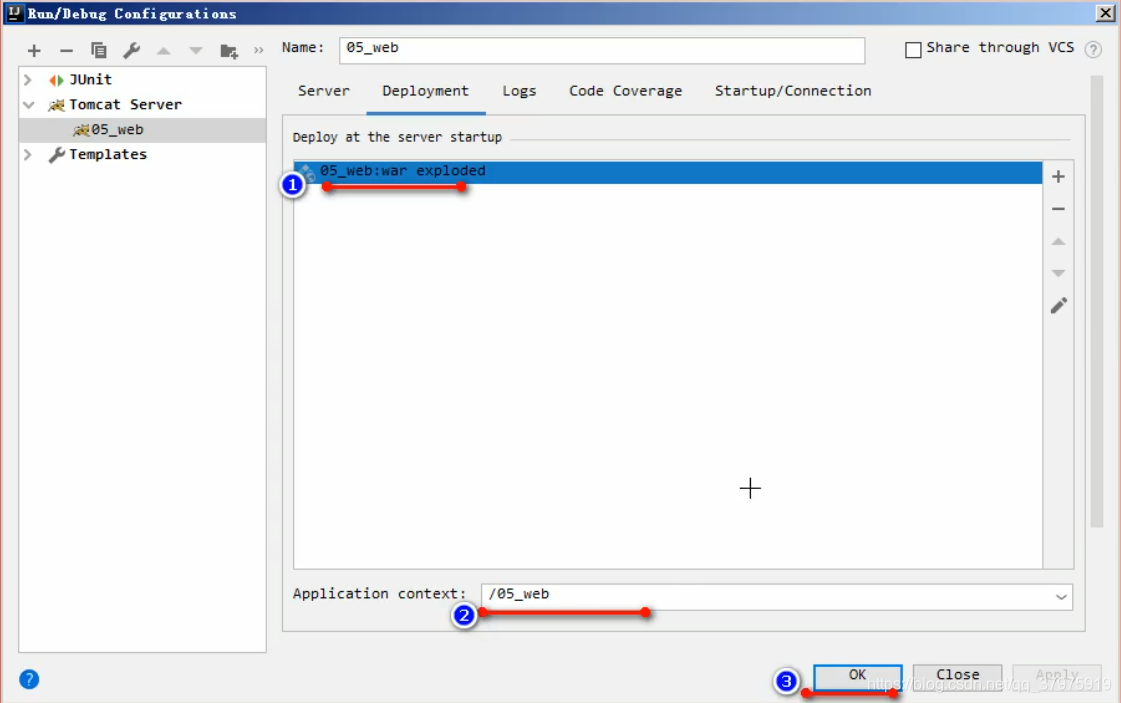
Task: Select the Templates tree label
Action: click(108, 154)
